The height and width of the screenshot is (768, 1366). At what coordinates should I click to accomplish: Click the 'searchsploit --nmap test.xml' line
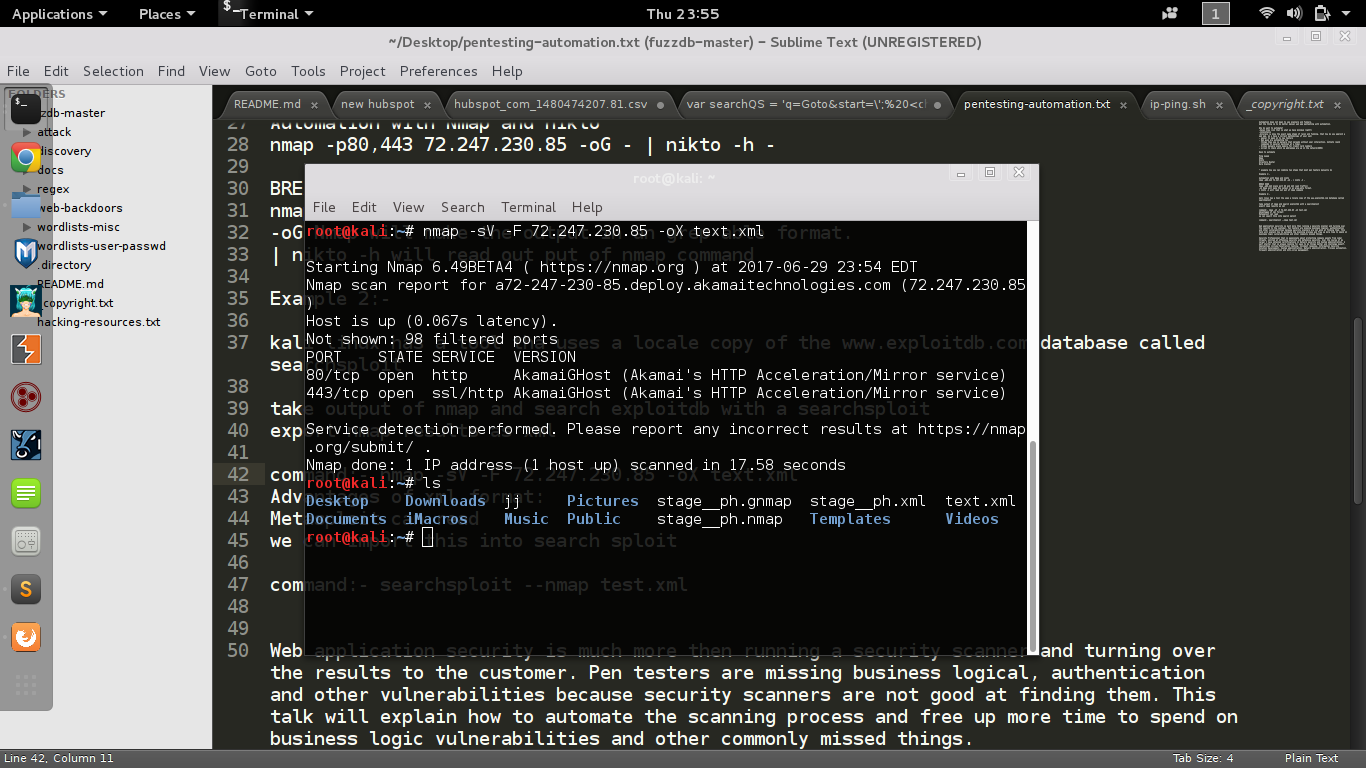coord(479,585)
